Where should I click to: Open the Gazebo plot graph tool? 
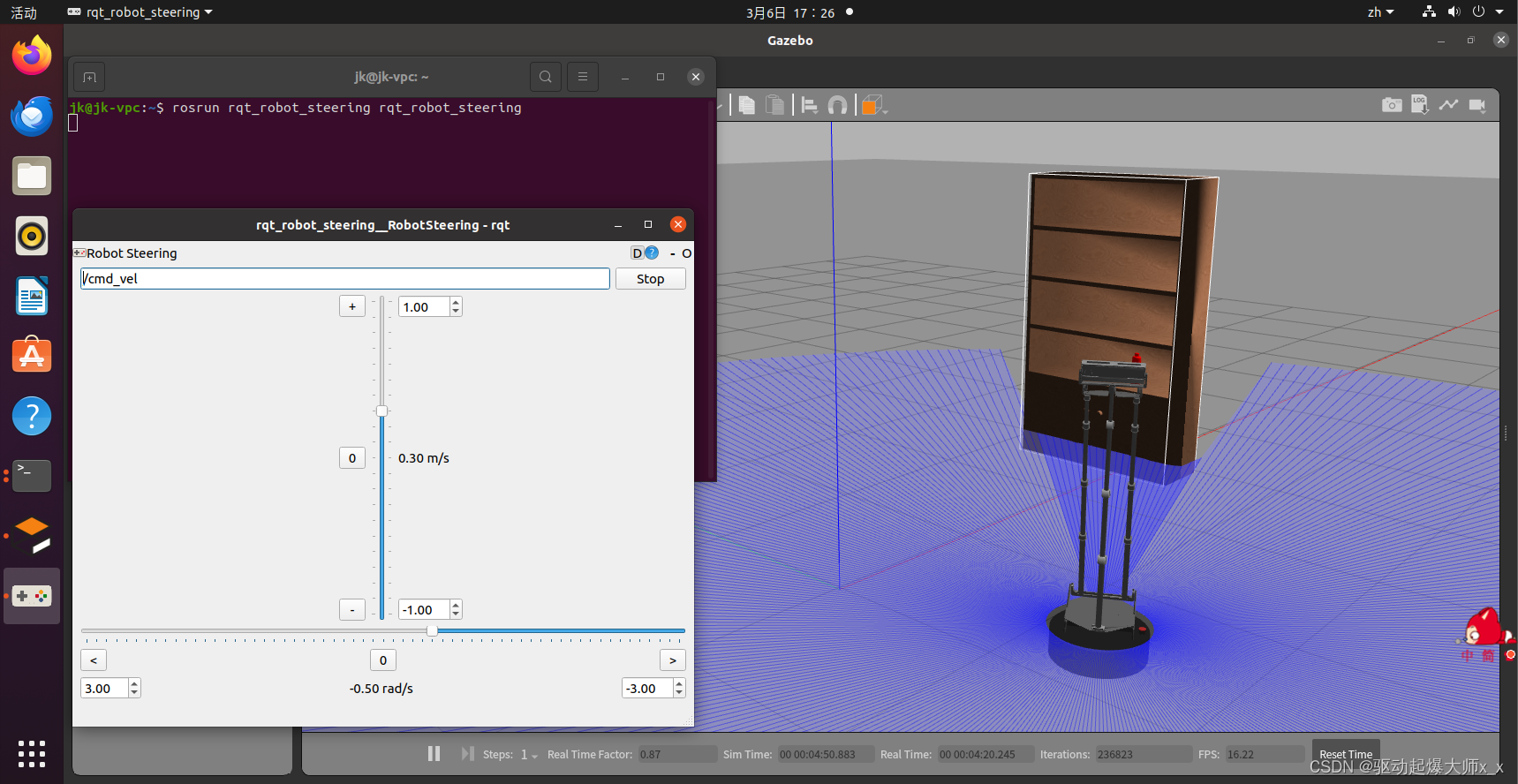pos(1448,104)
